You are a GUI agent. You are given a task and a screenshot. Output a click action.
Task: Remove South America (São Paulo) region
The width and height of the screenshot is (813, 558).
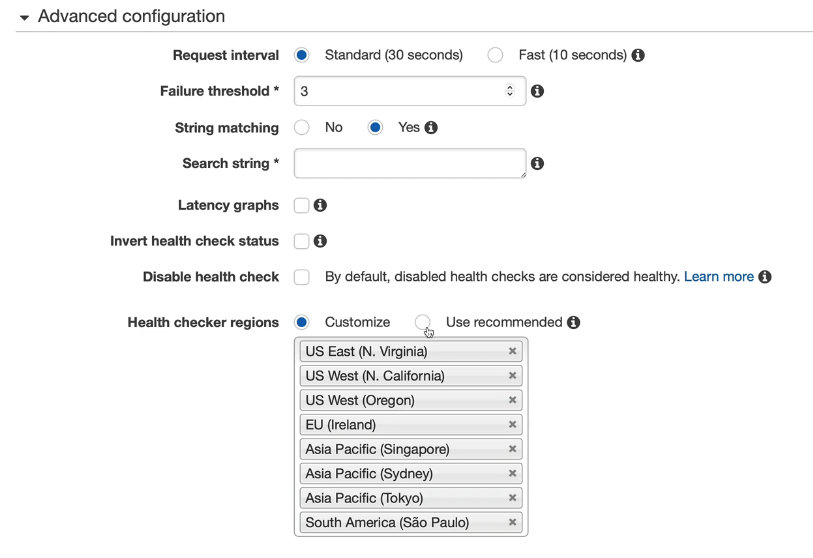[x=512, y=522]
